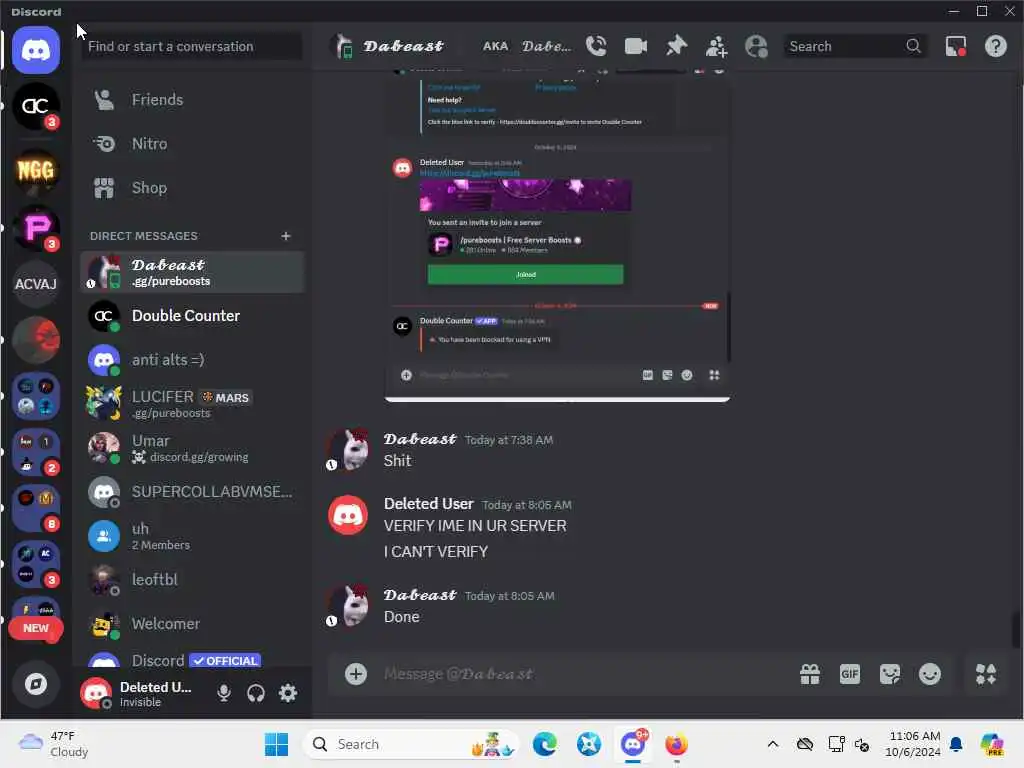The height and width of the screenshot is (768, 1024).
Task: Click Deleted User name in chat
Action: coord(428,504)
